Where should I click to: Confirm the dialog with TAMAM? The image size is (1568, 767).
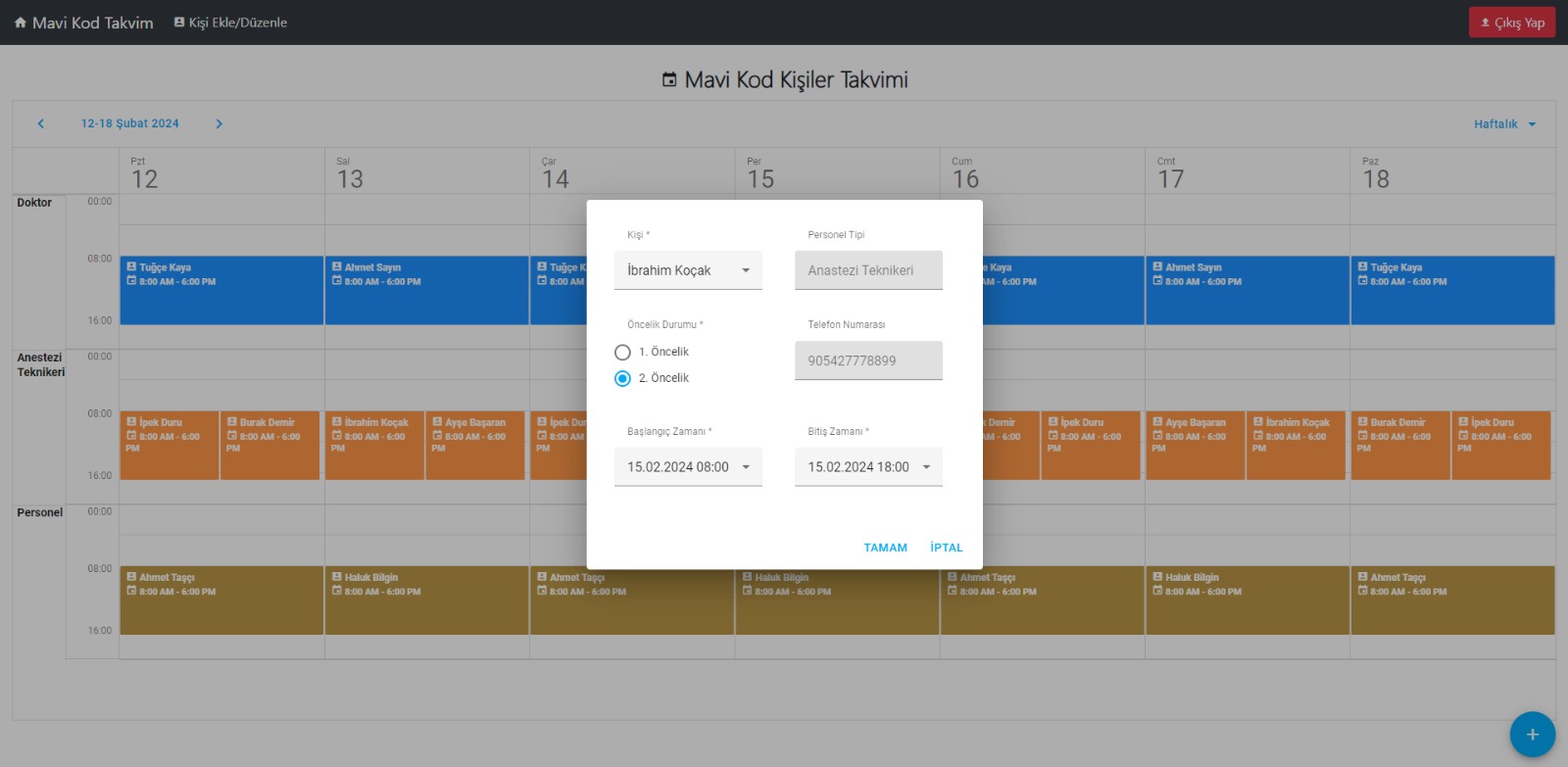coord(885,548)
